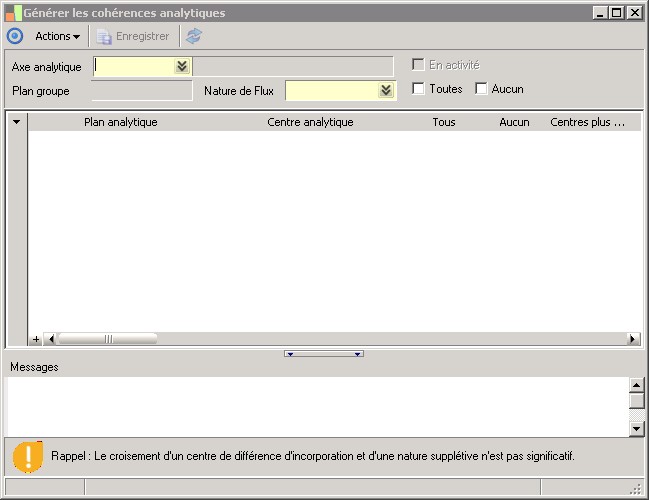Minimize the Générer les cohérences window

(x=600, y=13)
